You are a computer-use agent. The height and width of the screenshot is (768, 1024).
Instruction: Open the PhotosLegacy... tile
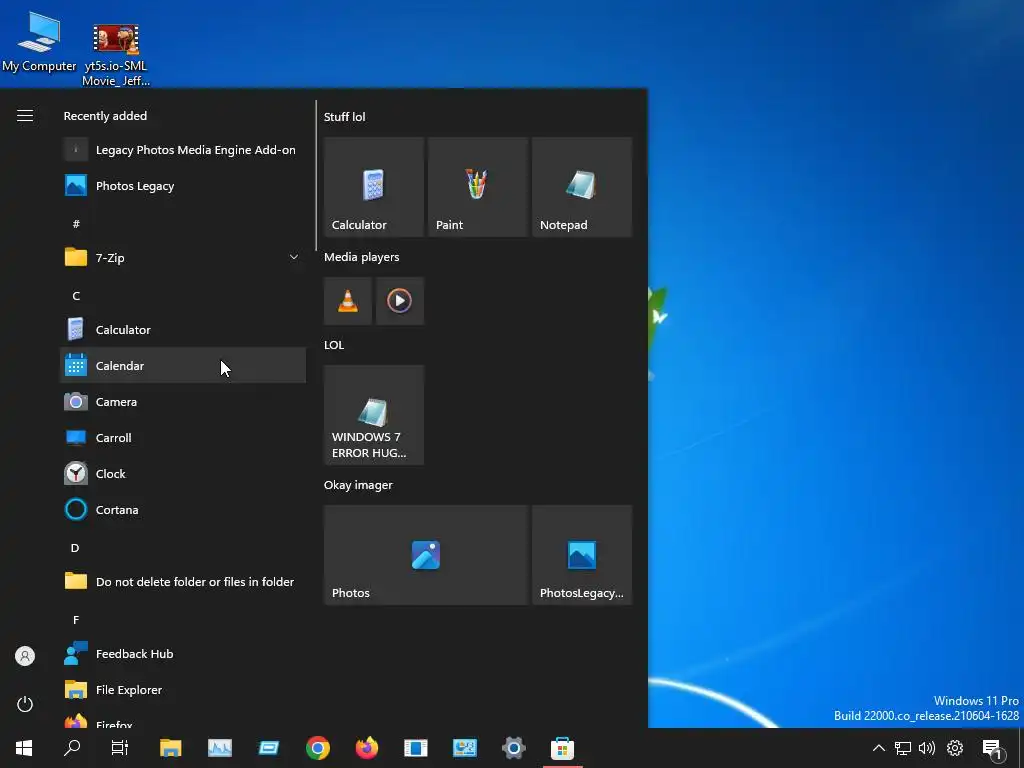coord(582,555)
